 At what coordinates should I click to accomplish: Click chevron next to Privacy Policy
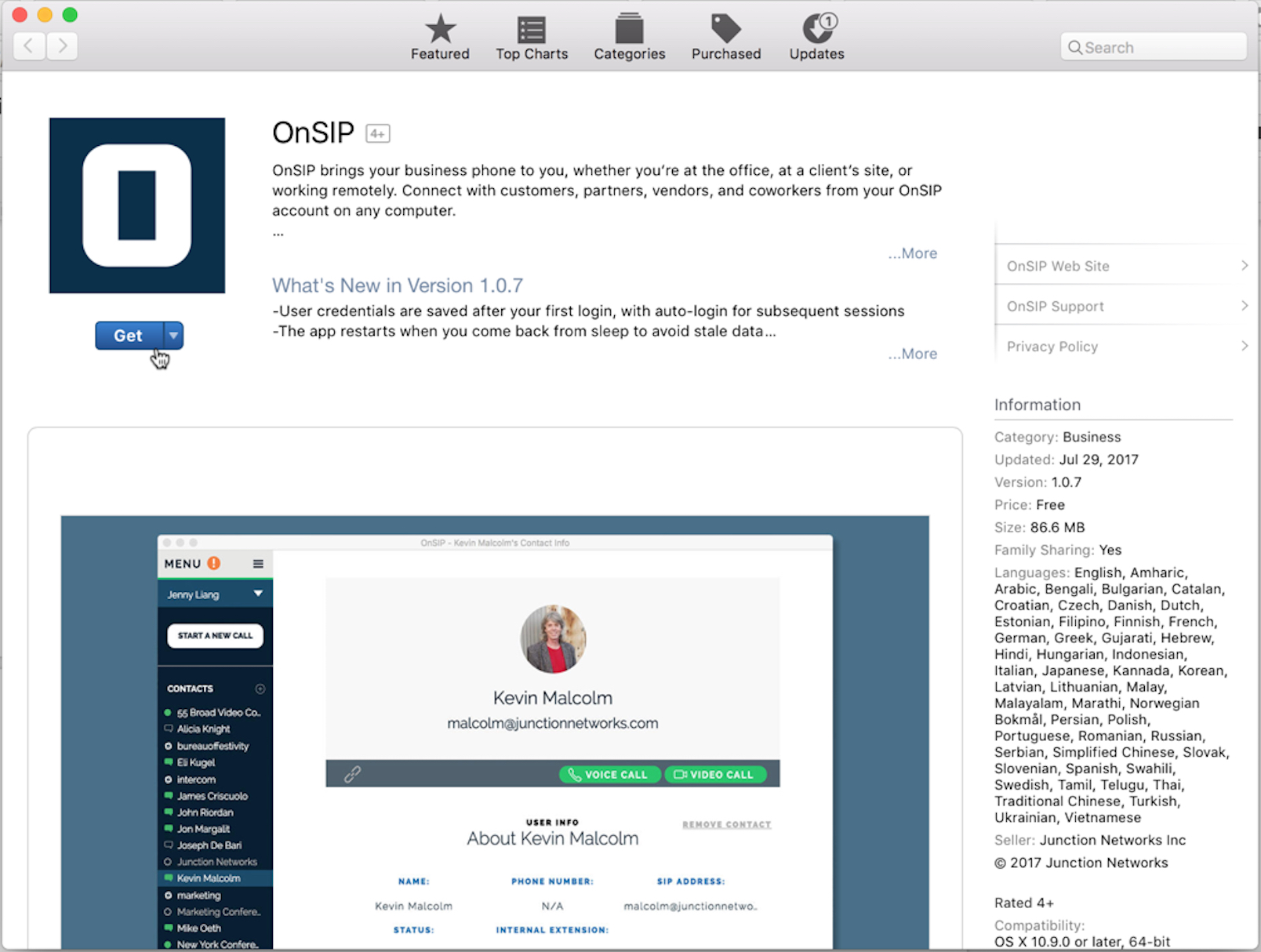(x=1245, y=346)
